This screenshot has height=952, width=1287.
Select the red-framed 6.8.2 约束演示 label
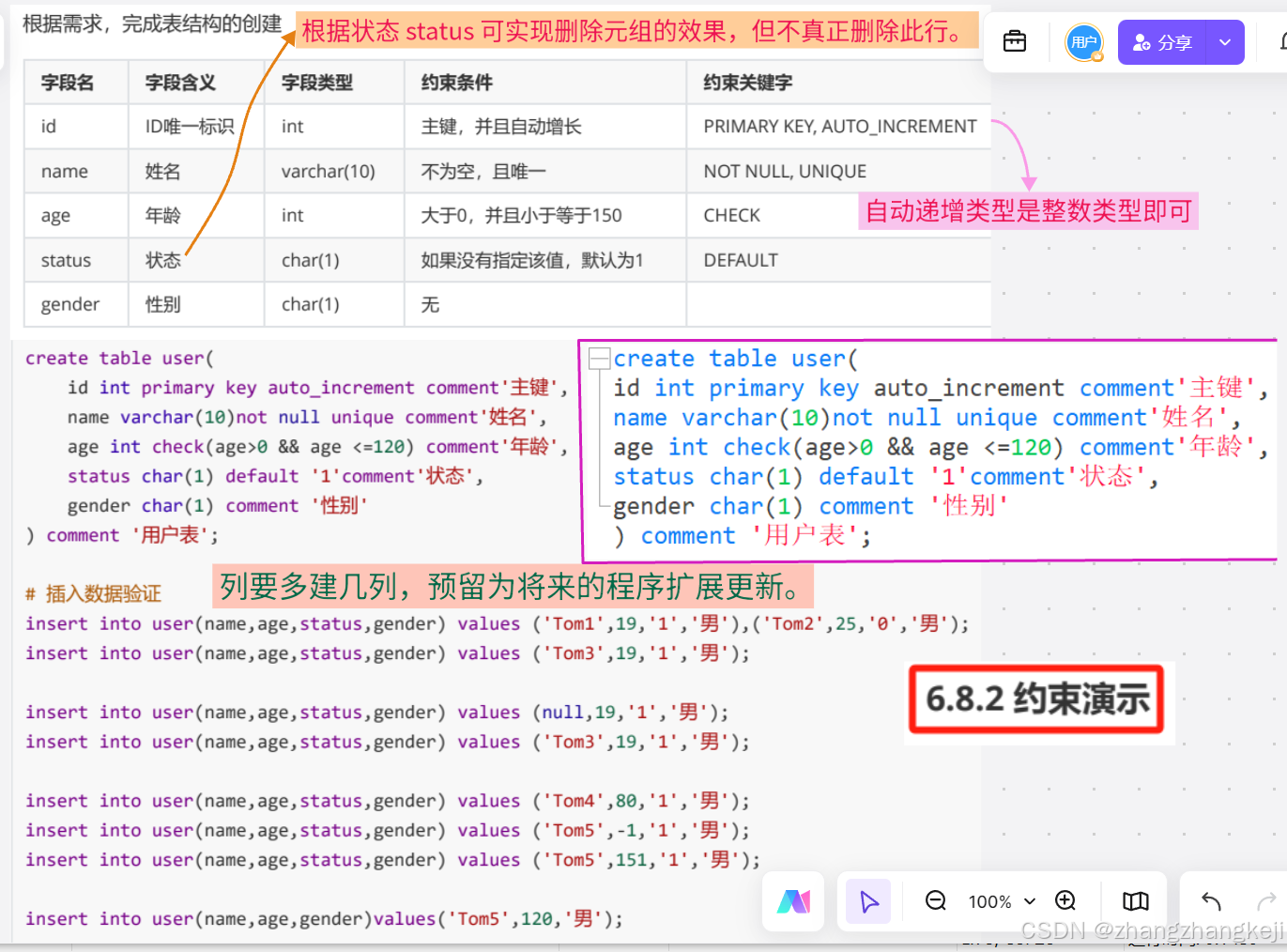click(1038, 700)
